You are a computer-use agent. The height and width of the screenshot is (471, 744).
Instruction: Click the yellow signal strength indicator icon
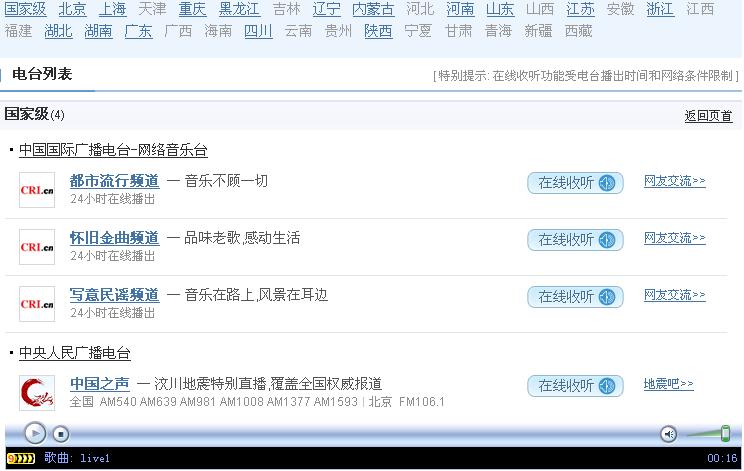(21, 458)
